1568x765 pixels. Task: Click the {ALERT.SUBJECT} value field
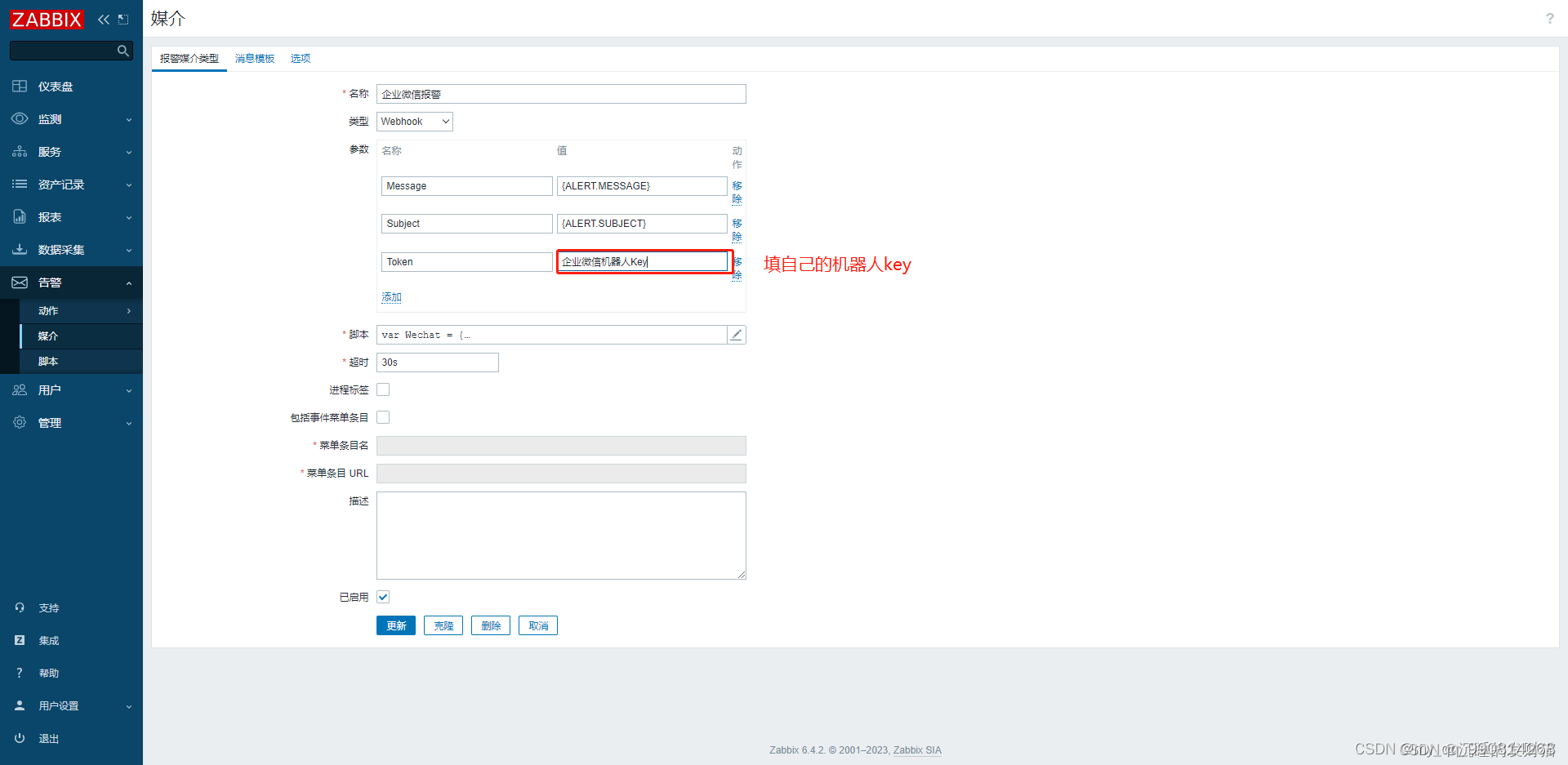click(x=642, y=224)
